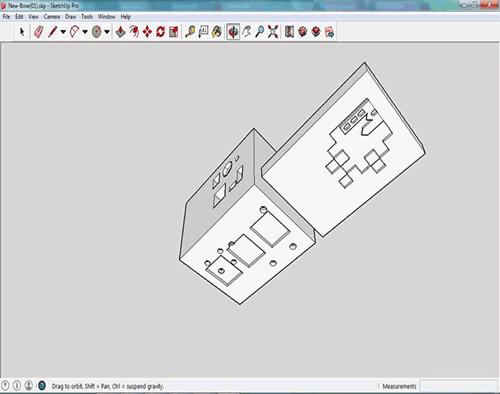Open the View menu
This screenshot has height=394, width=500.
(33, 17)
